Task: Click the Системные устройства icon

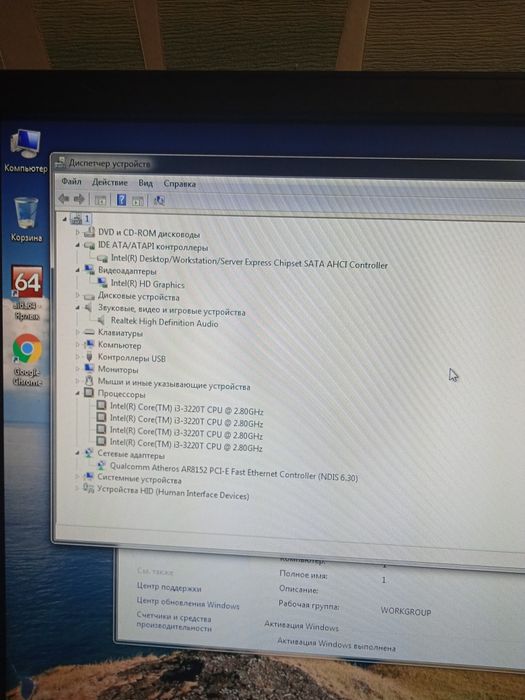Action: pos(89,476)
